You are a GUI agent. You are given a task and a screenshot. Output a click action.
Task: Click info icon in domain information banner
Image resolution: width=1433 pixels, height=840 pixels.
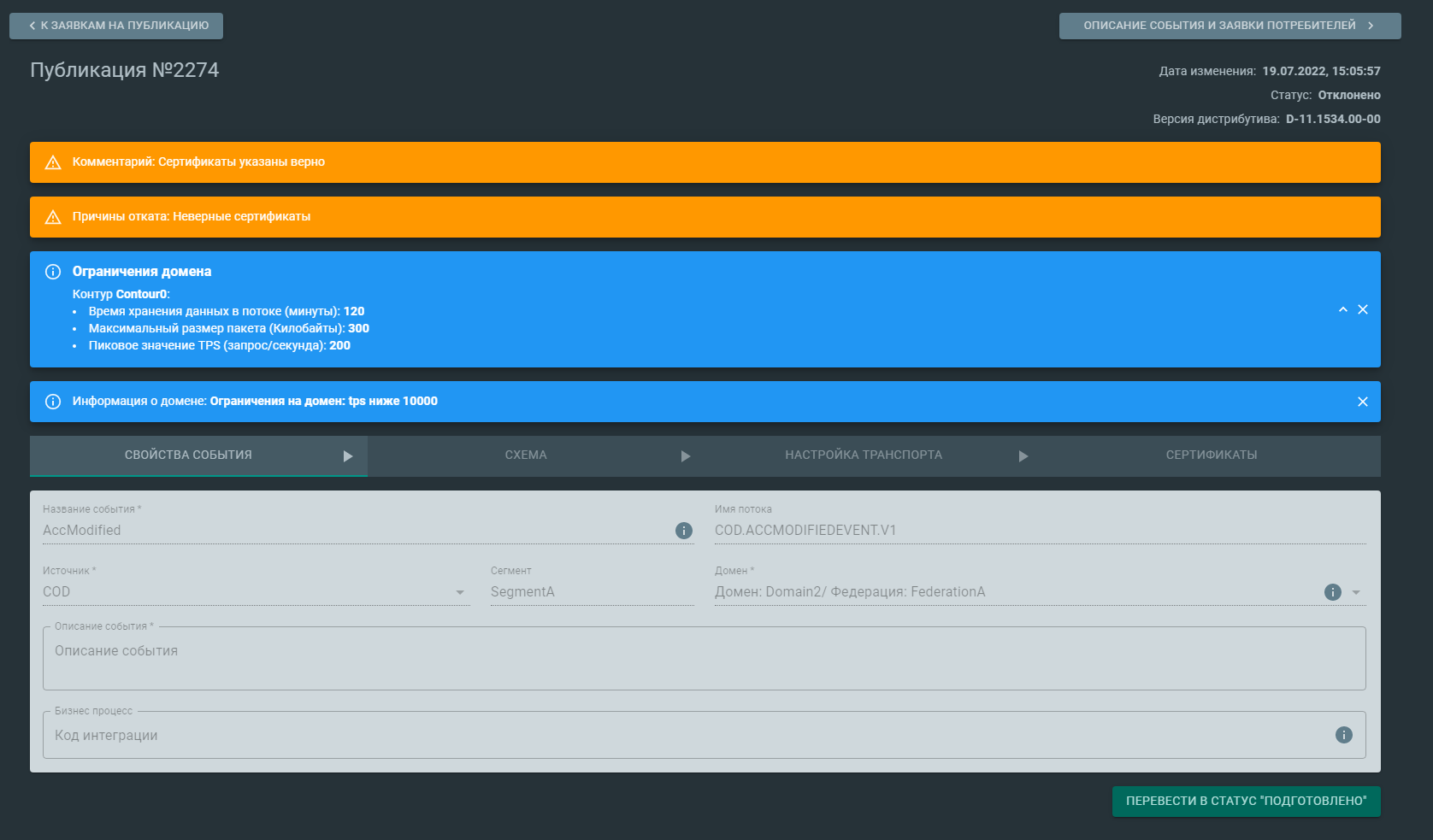53,402
